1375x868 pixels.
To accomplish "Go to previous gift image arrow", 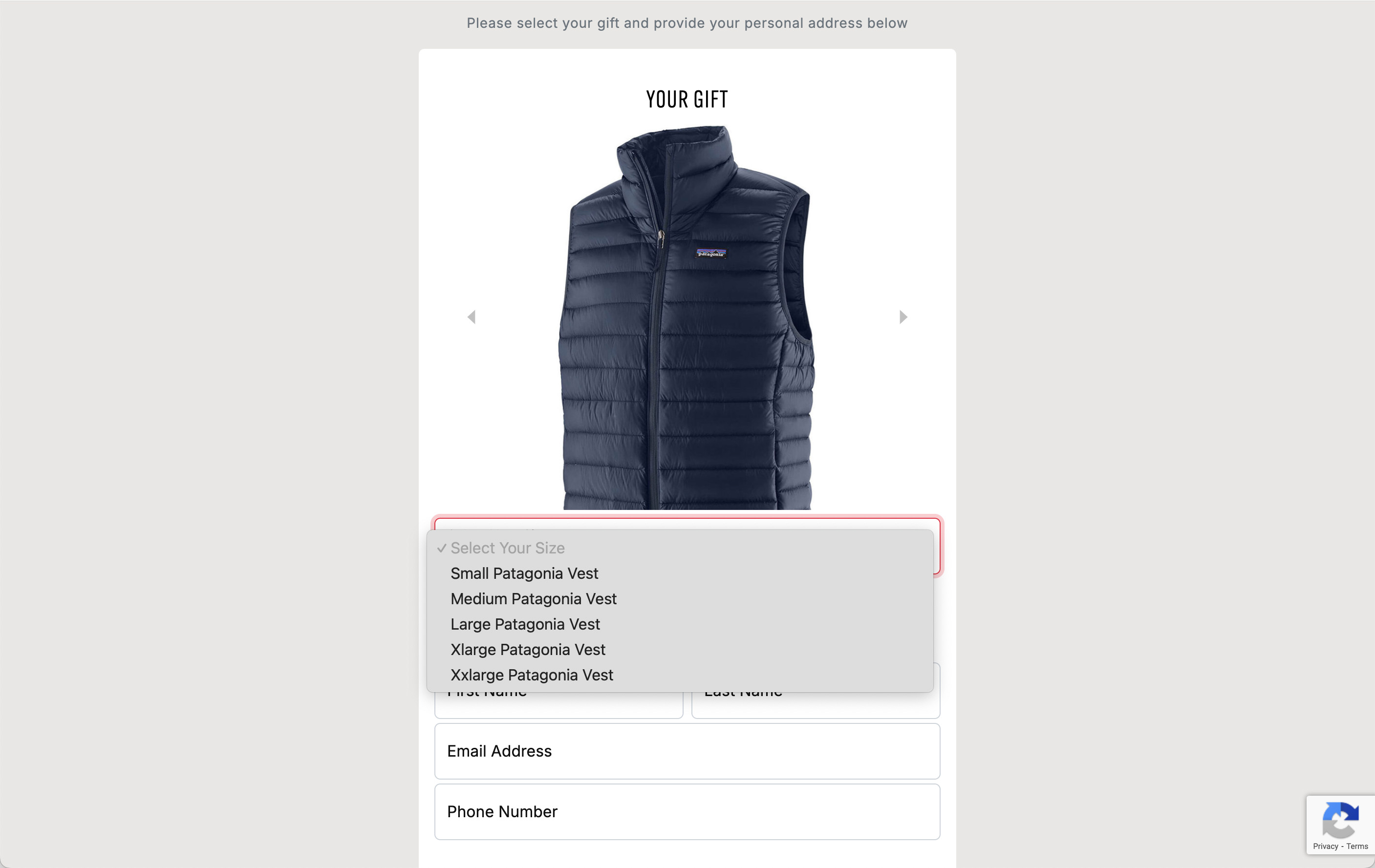I will tap(472, 317).
